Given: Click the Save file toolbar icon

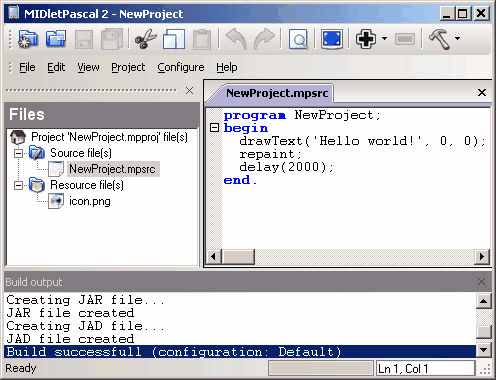Looking at the screenshot, I should pos(84,39).
